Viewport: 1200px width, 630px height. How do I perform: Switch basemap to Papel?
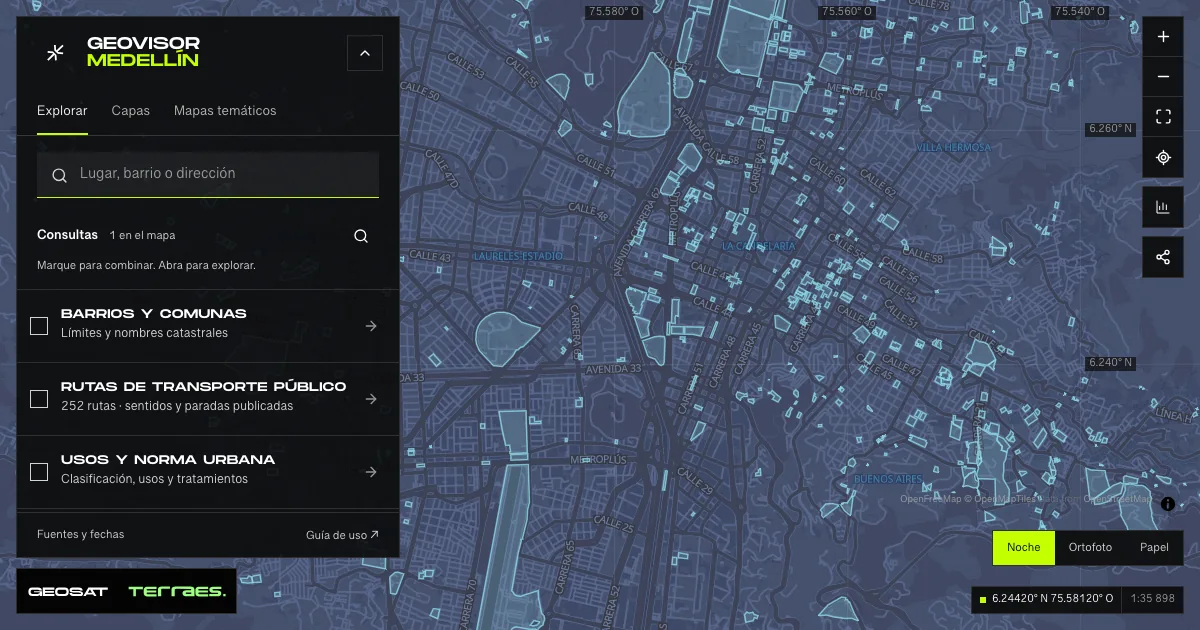(1154, 547)
